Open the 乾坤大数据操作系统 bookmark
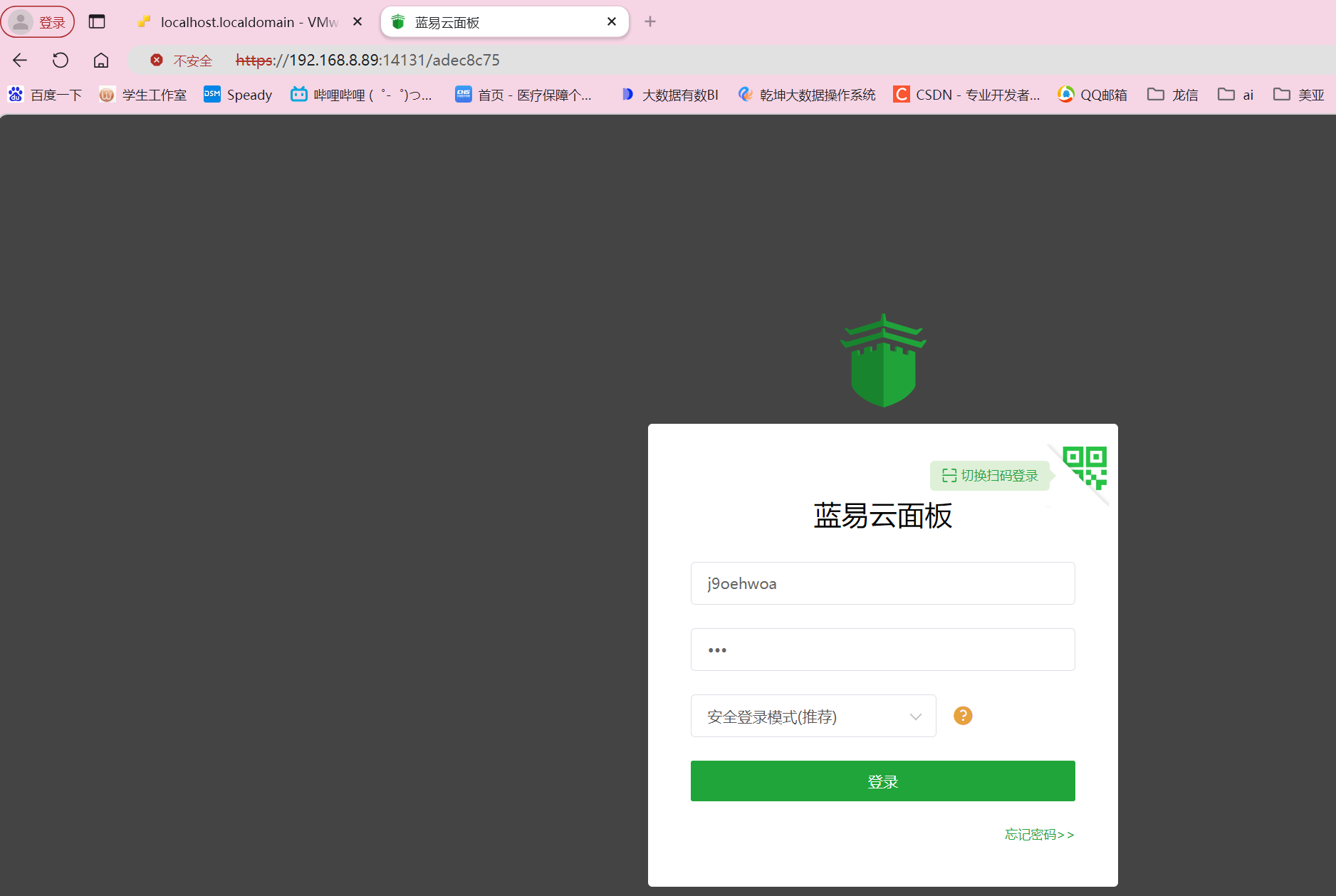 (x=807, y=95)
